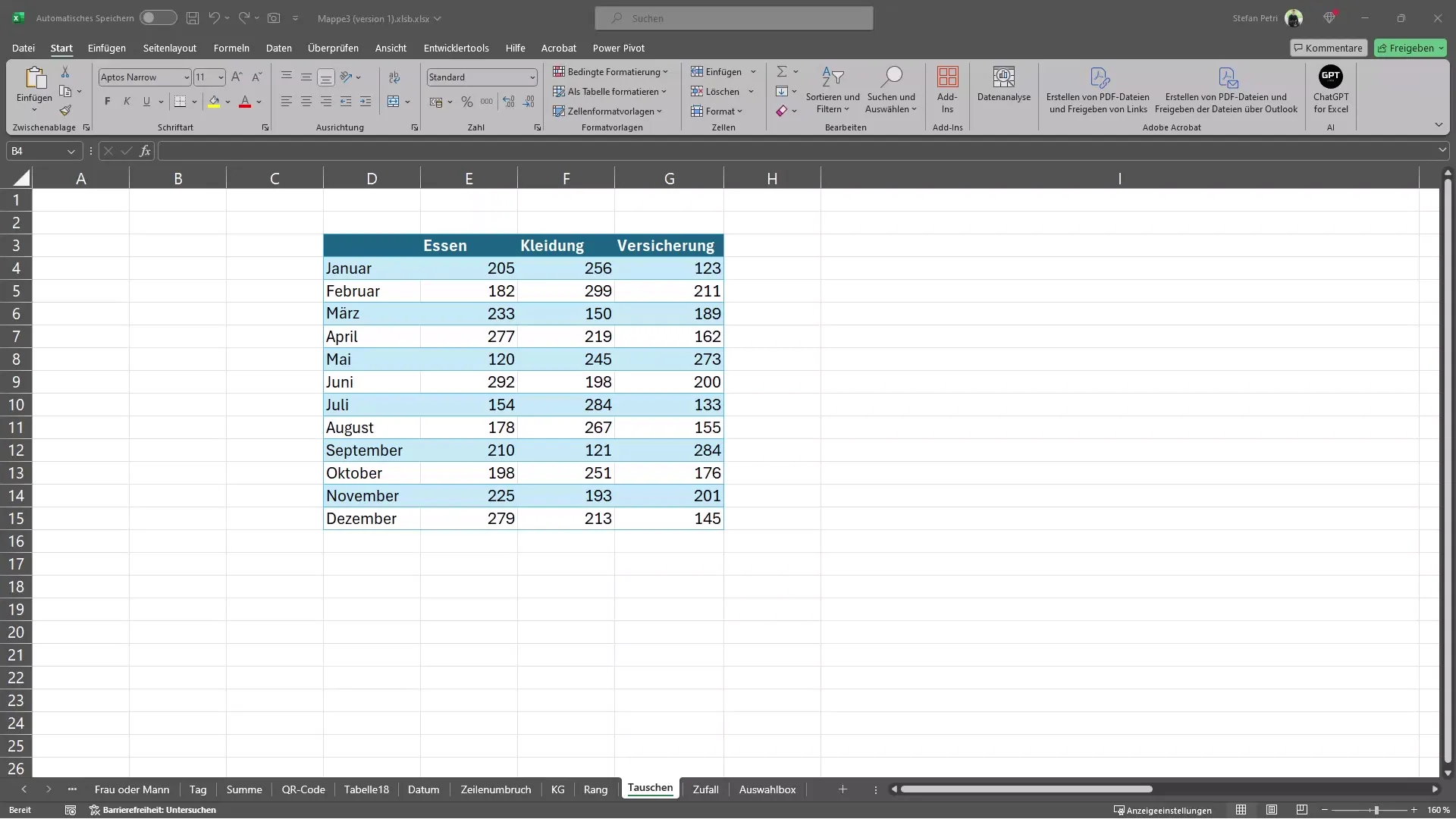The image size is (1456, 819).
Task: Open the Formeln ribbon tab
Action: tap(231, 47)
